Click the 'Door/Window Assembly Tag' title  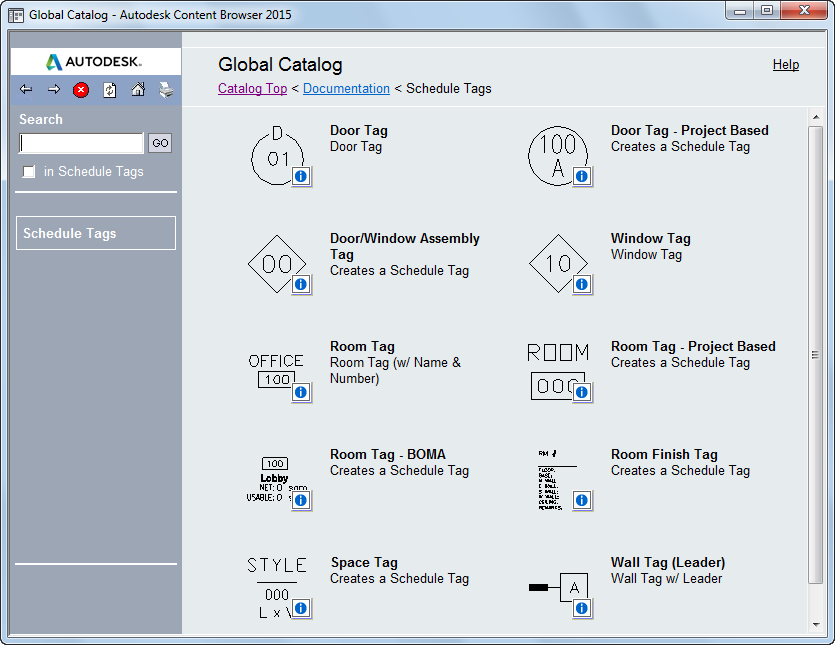point(405,246)
